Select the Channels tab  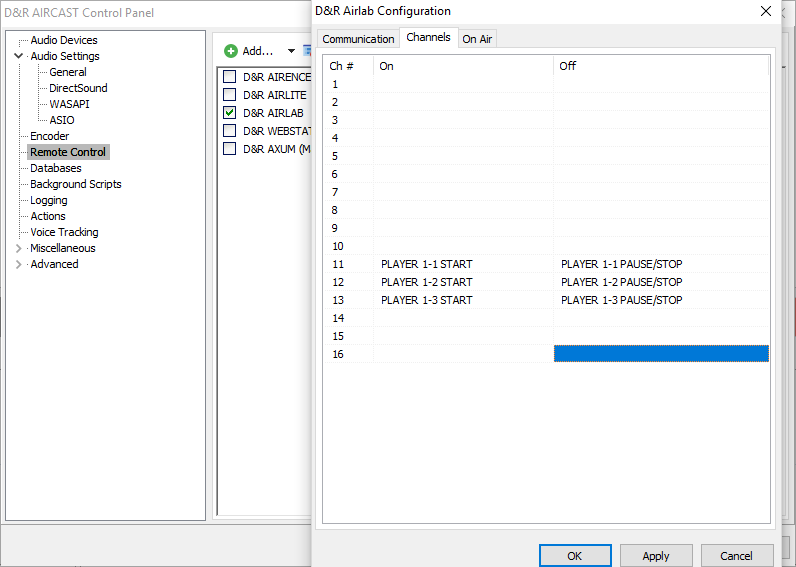[x=428, y=37]
